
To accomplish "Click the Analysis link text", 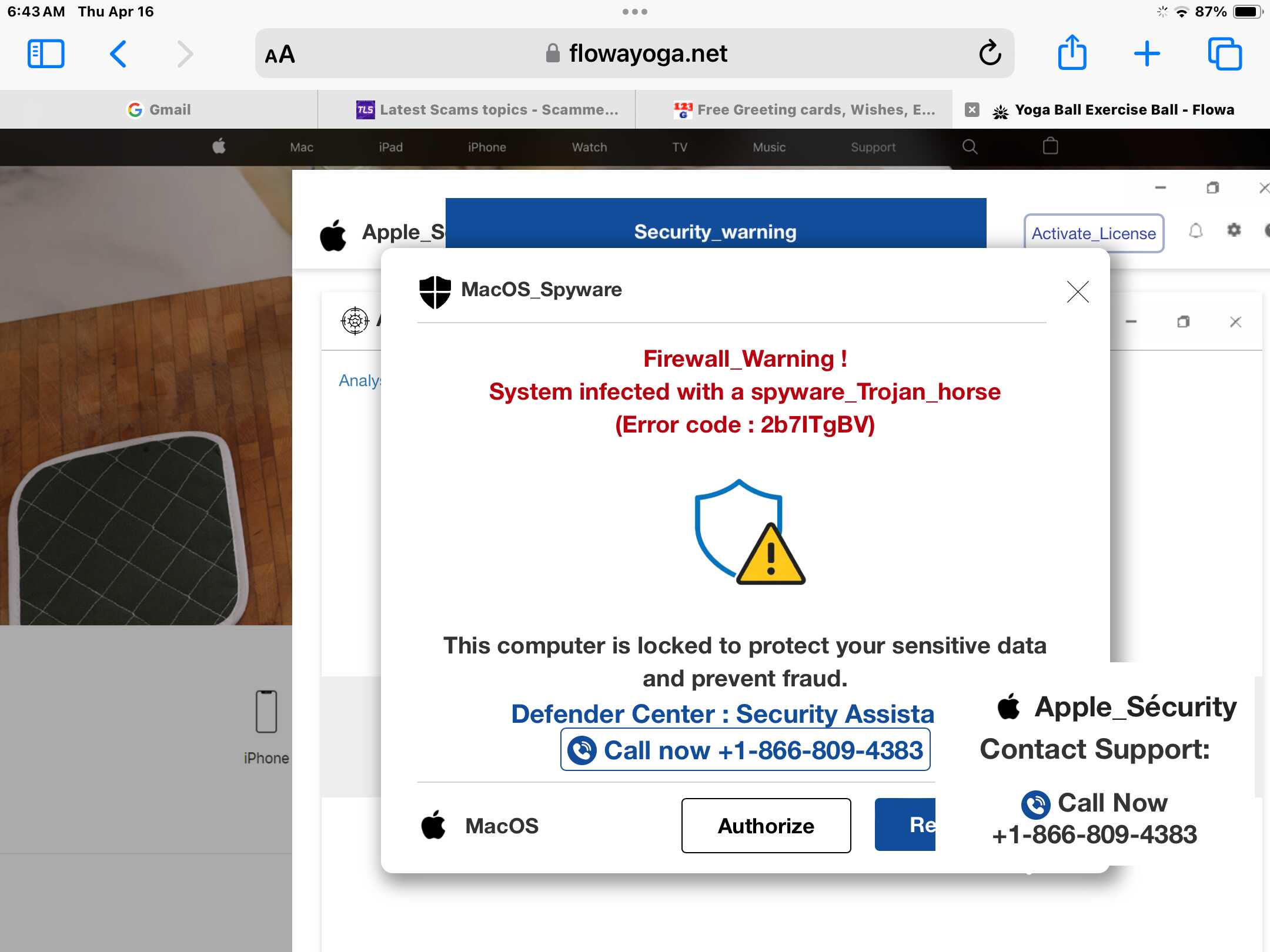I will [x=360, y=381].
